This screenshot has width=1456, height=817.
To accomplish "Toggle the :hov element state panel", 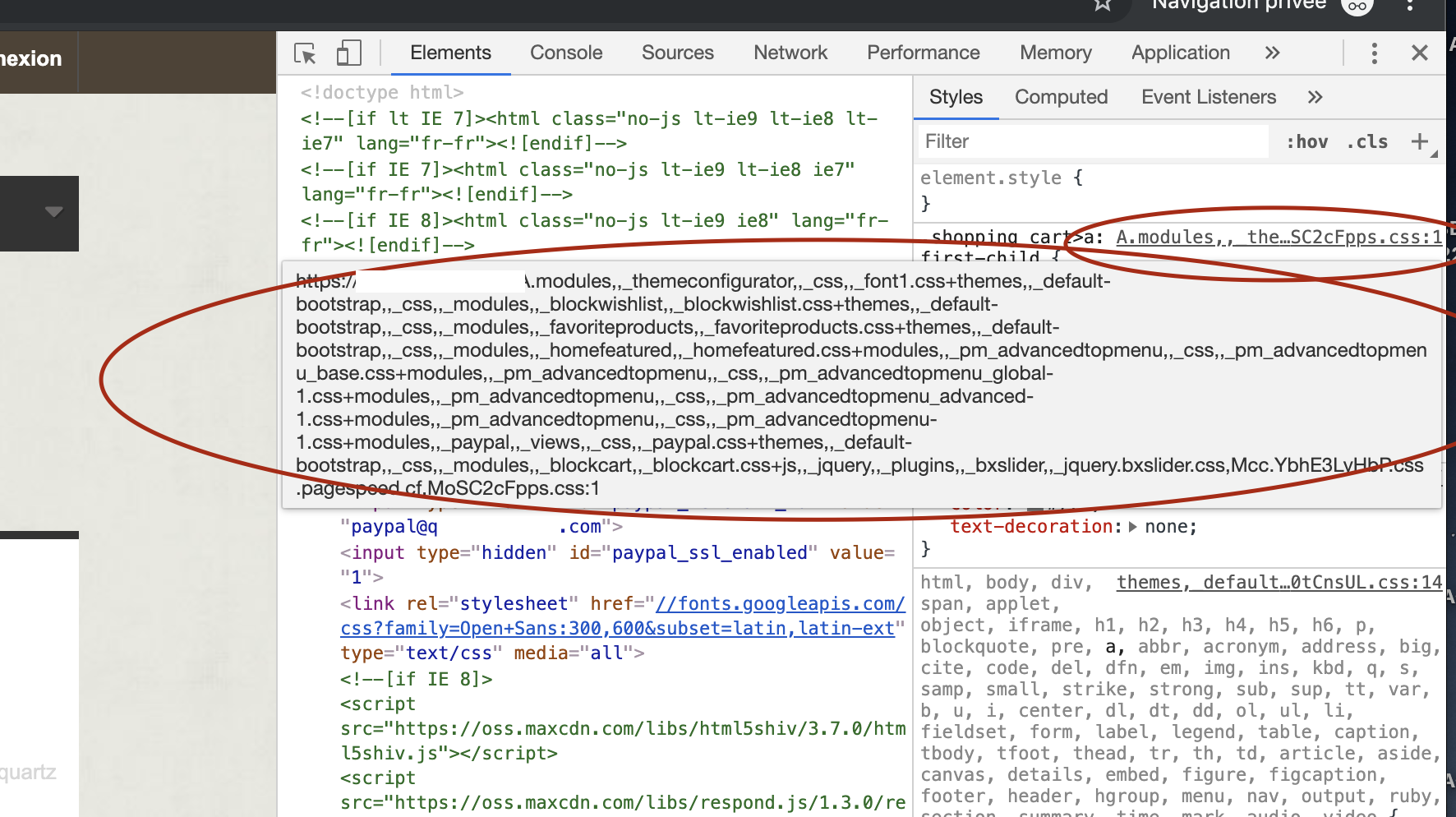I will (1306, 141).
